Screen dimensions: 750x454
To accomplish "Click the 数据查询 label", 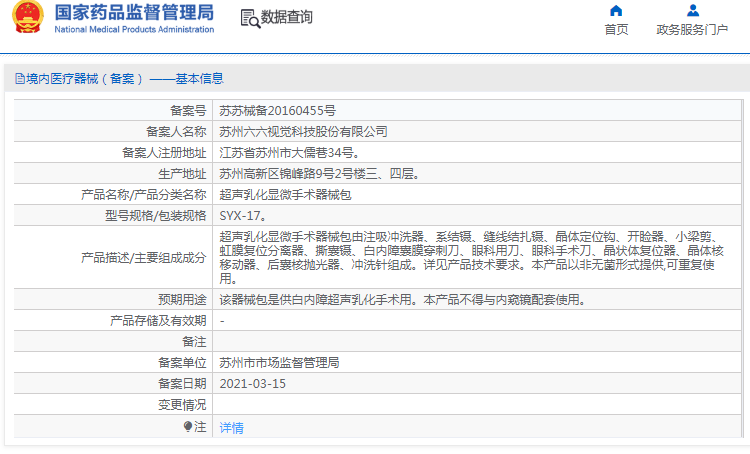I will [x=287, y=17].
